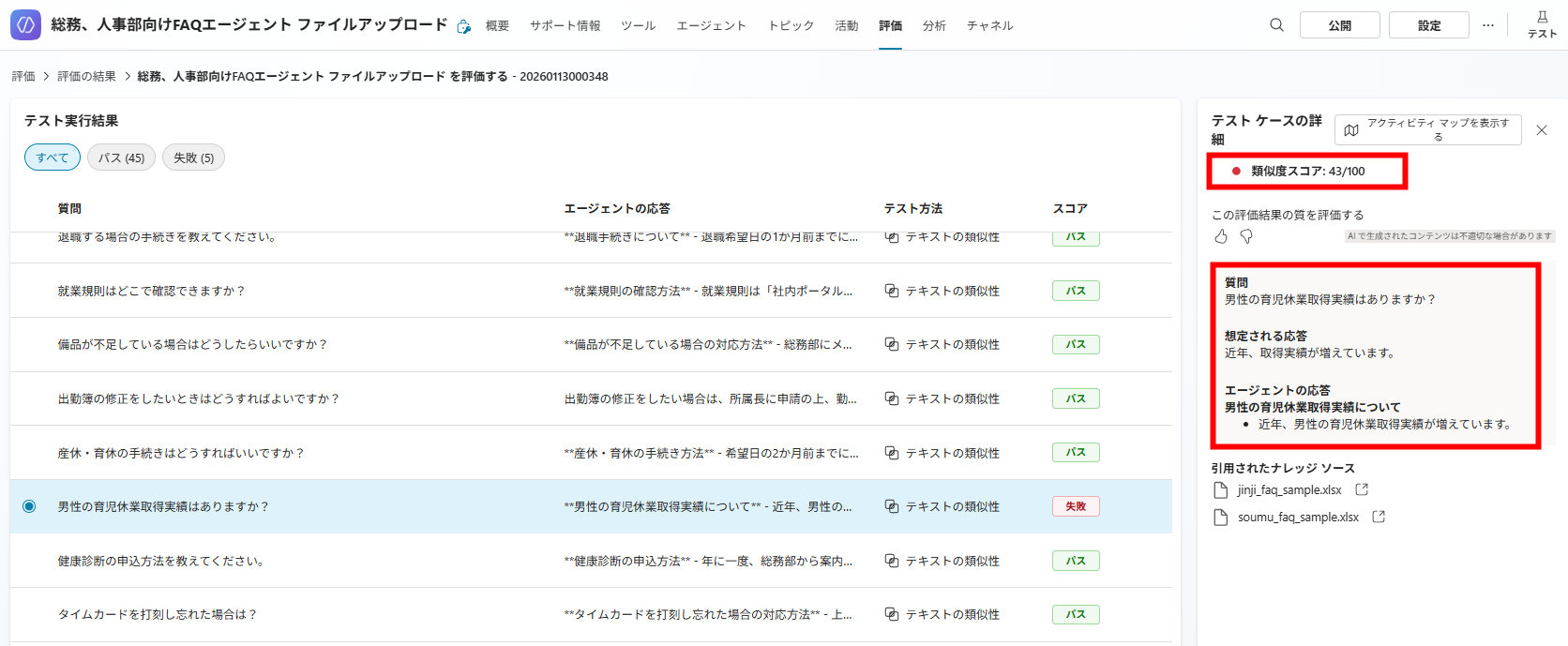Click breadcrumb chevron after 評価
This screenshot has width=1568, height=646.
[46, 76]
